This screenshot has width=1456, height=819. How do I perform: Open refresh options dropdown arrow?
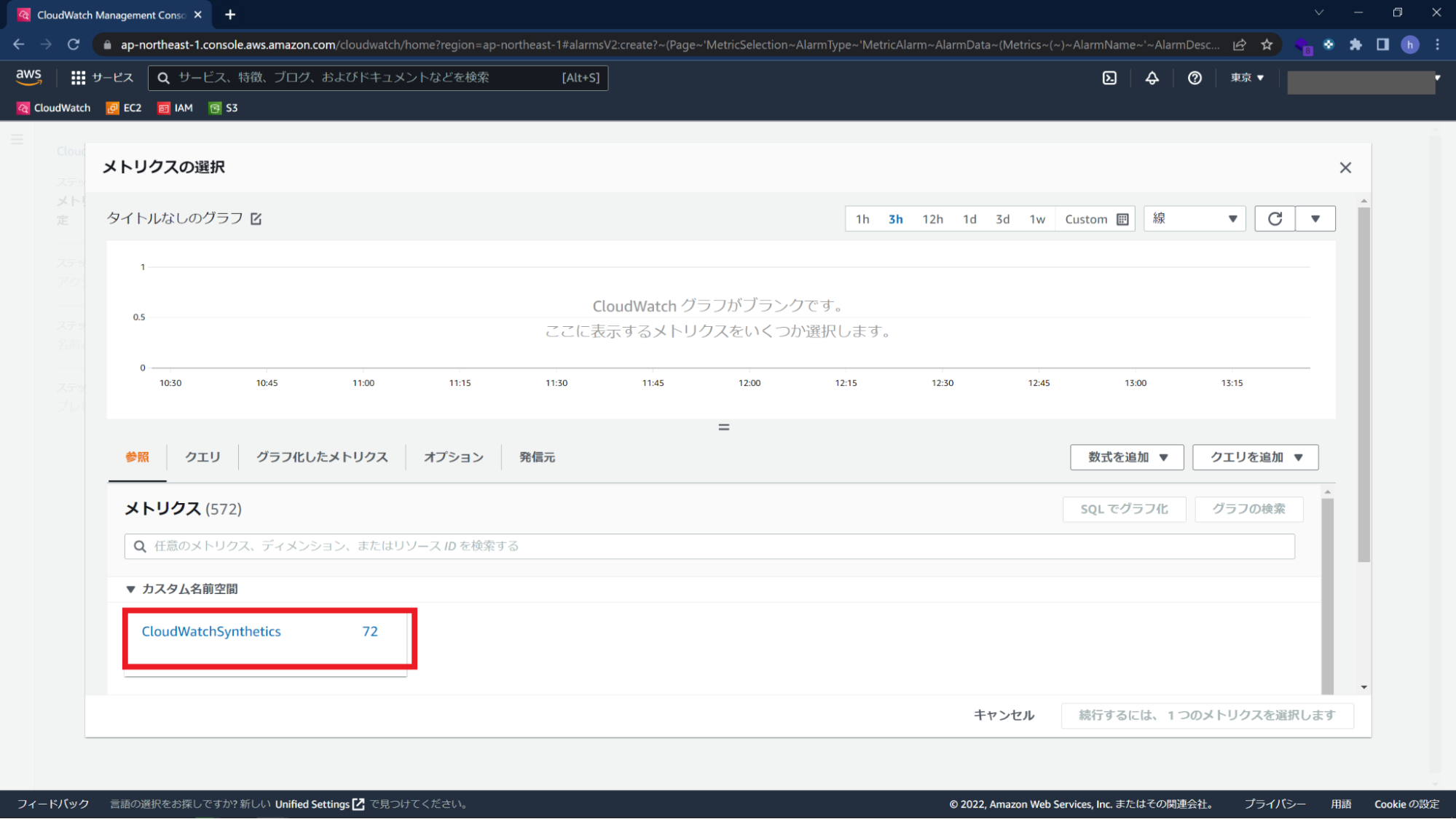tap(1315, 218)
